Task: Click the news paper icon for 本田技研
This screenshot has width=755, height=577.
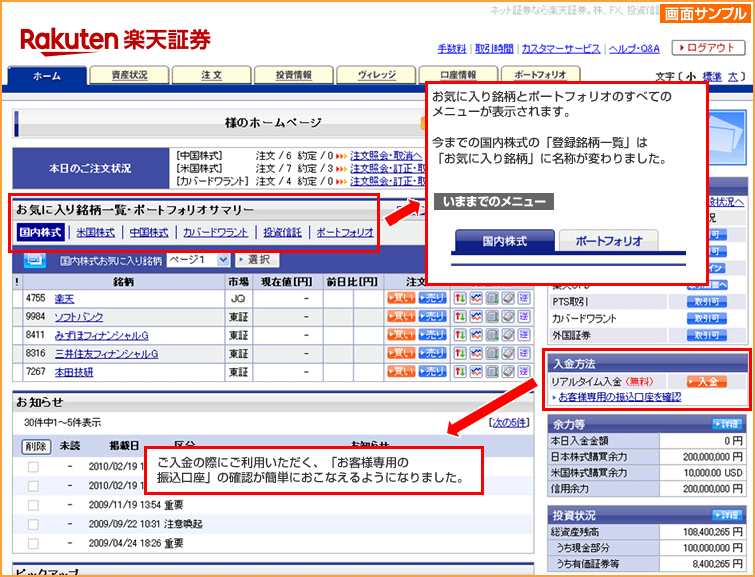Action: click(508, 371)
